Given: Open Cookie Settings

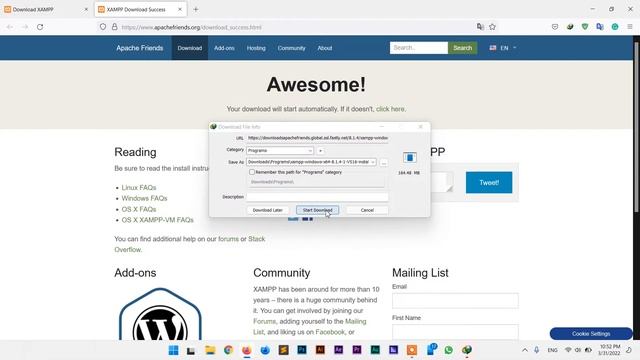Looking at the screenshot, I should coord(591,334).
